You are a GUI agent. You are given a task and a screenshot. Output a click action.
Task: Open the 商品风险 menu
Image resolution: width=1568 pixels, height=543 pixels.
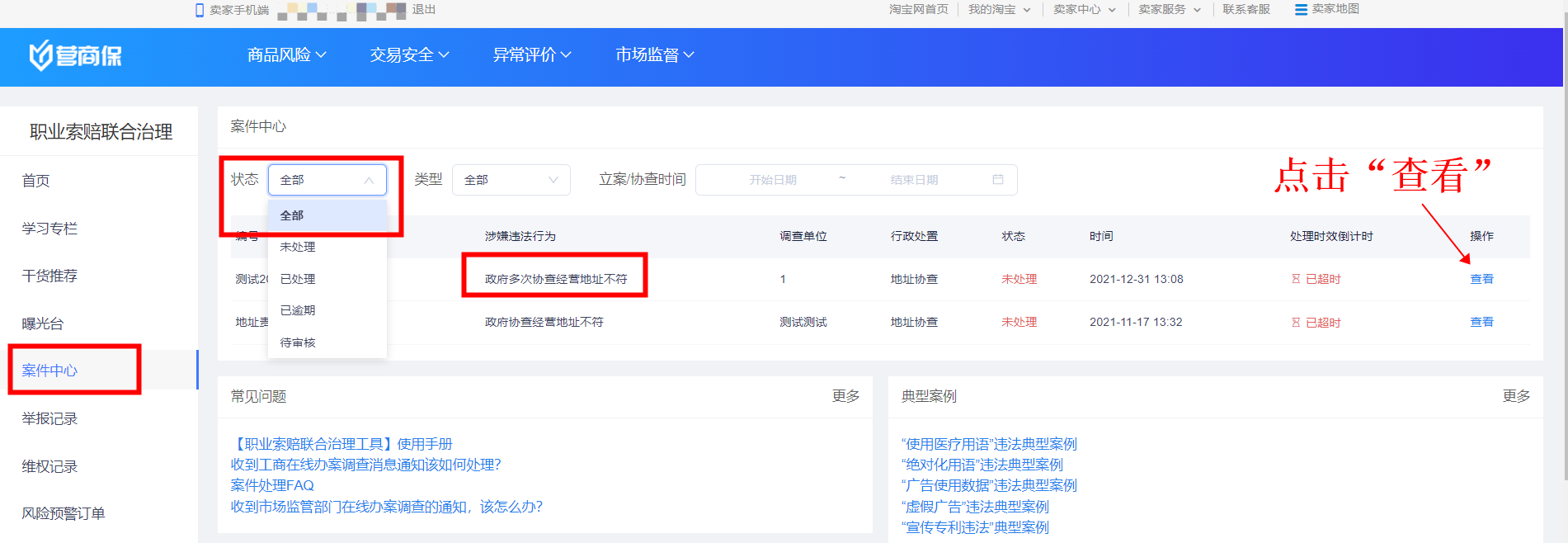coord(286,54)
